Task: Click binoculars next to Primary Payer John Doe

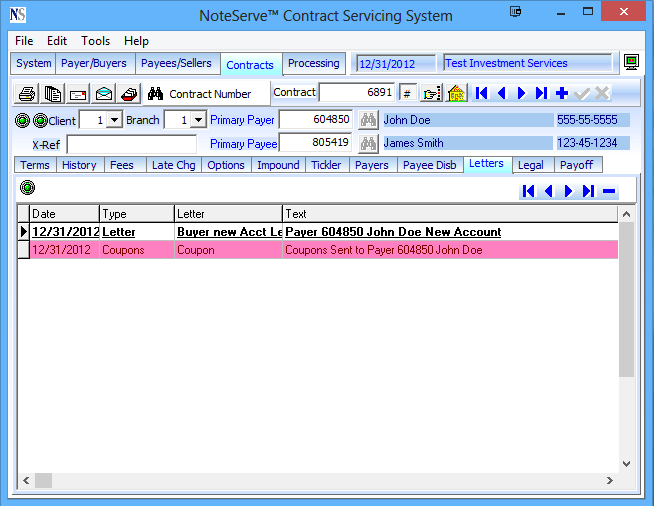Action: click(367, 120)
